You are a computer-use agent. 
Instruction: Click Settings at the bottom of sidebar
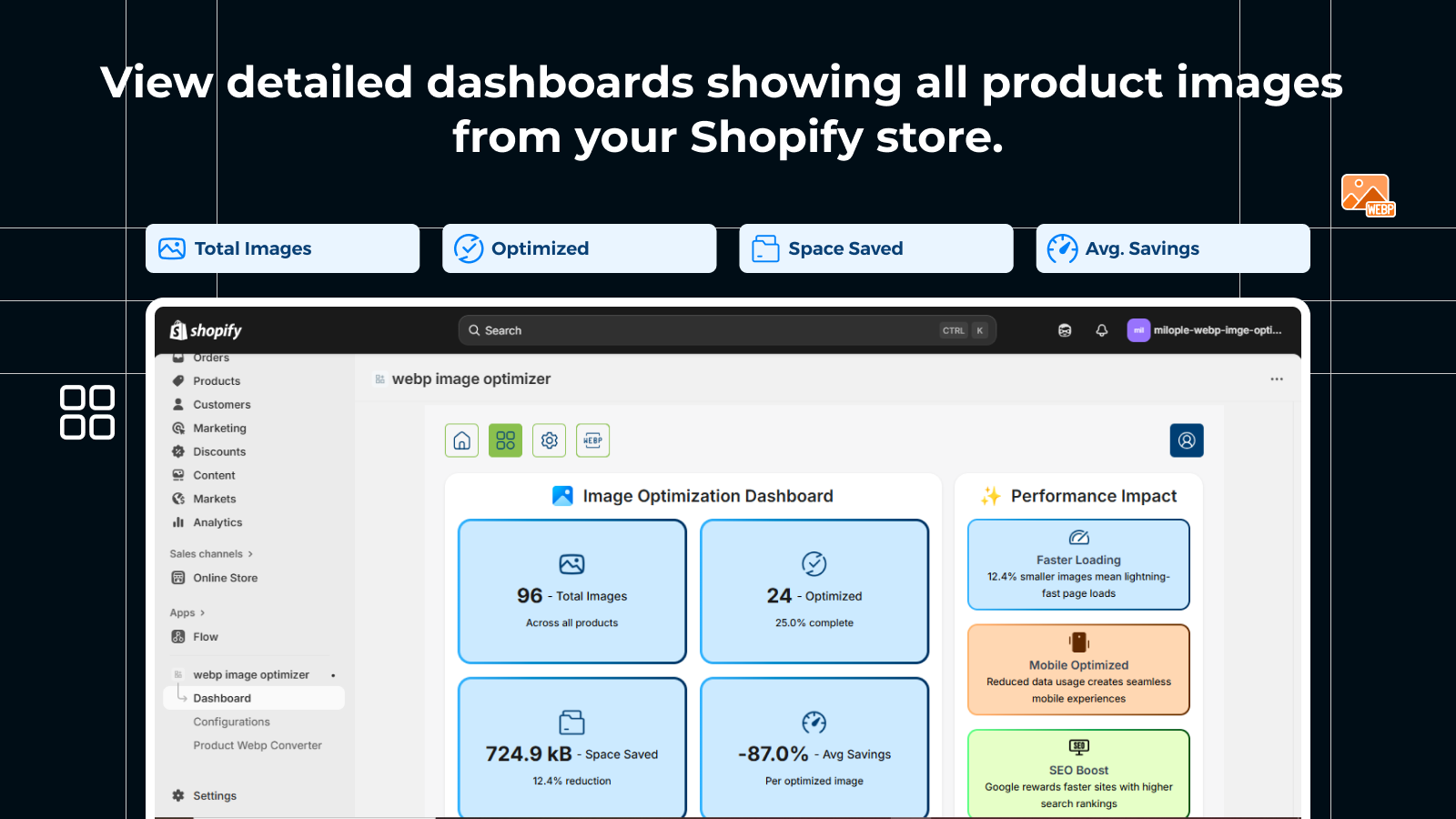215,794
